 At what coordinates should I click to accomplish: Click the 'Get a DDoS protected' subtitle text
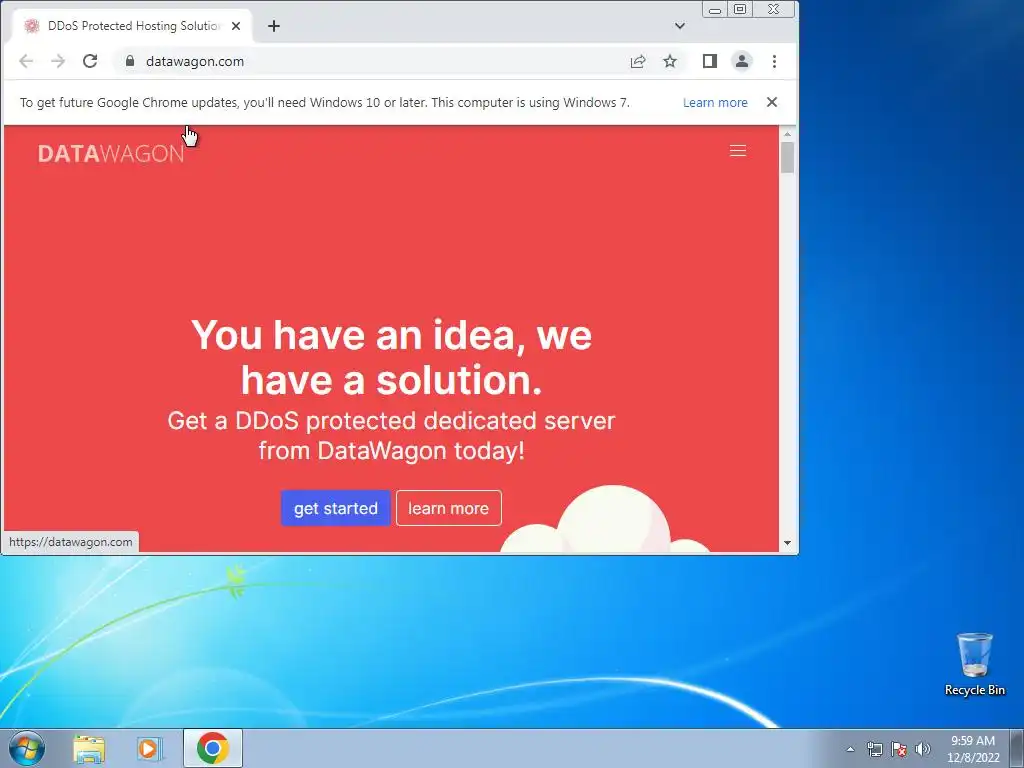point(391,436)
